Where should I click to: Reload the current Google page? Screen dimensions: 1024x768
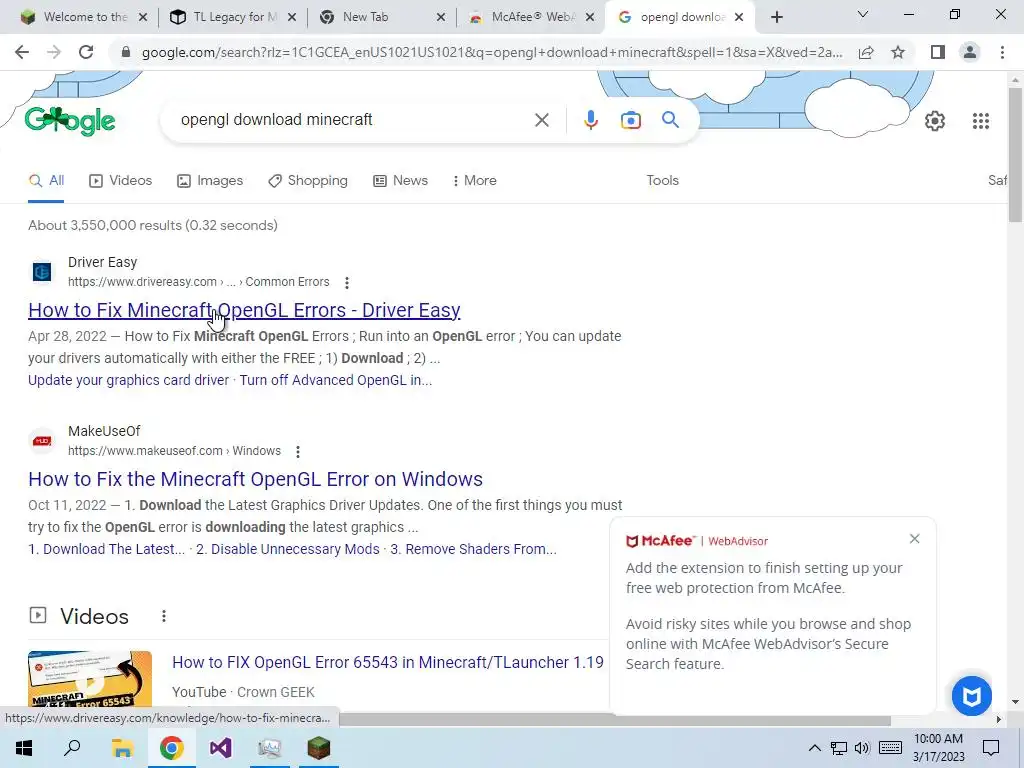[86, 52]
